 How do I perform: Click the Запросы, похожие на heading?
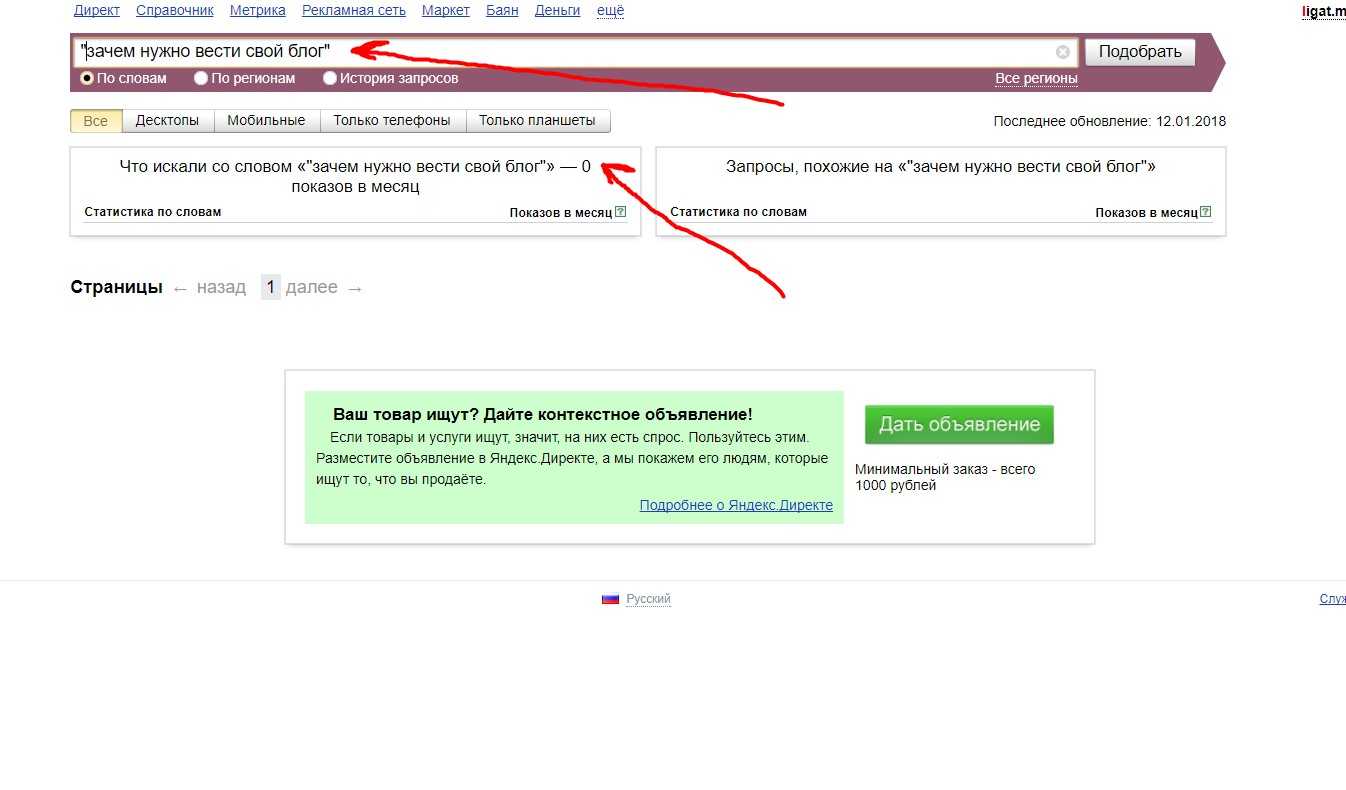(941, 167)
